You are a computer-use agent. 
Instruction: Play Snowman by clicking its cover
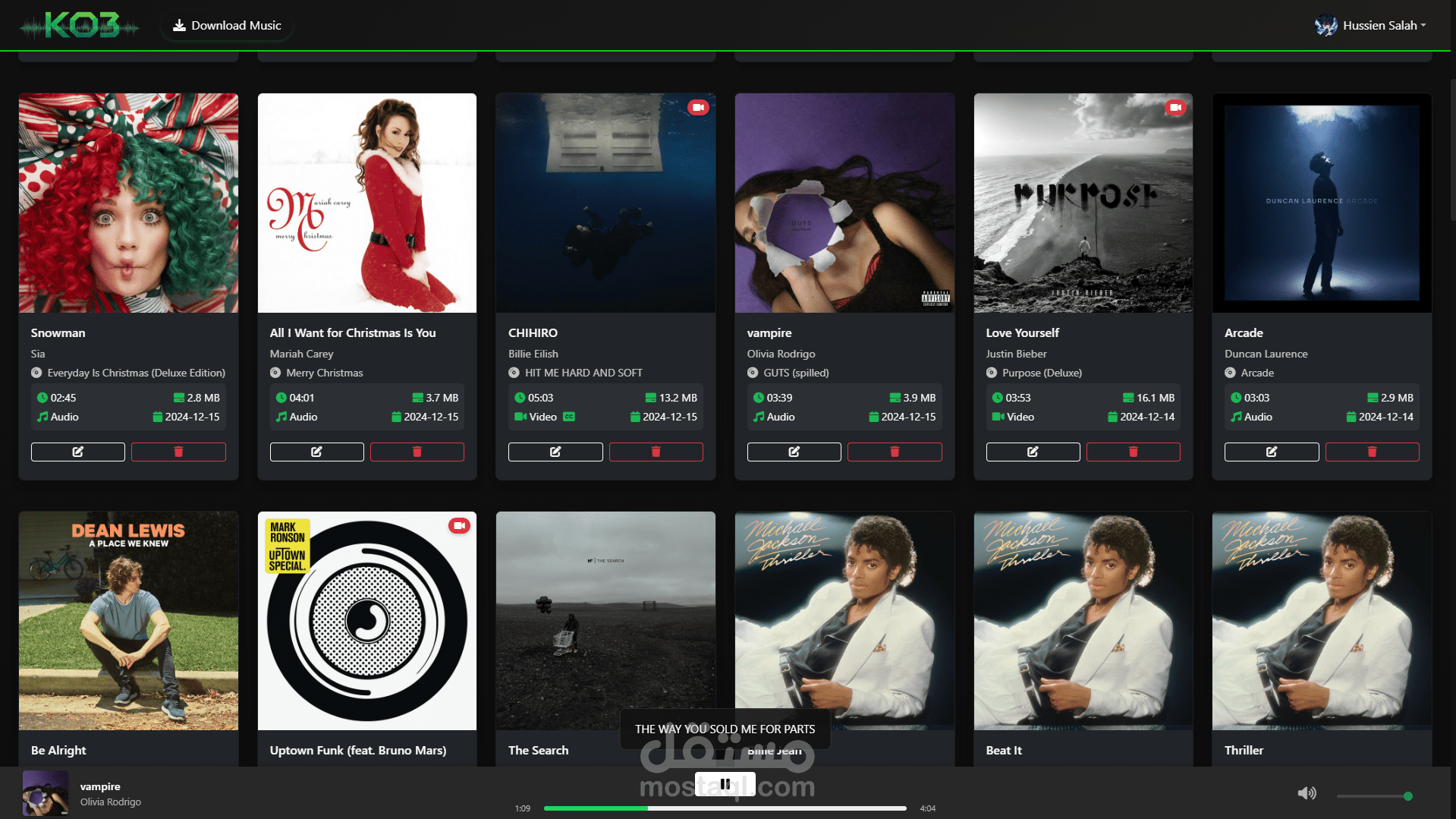(128, 203)
